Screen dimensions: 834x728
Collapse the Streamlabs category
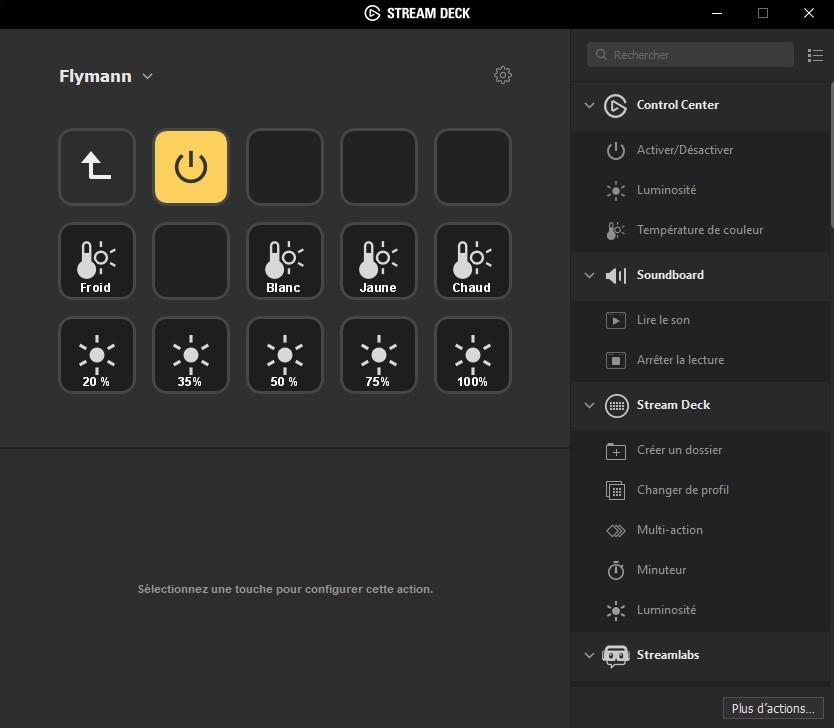point(589,655)
